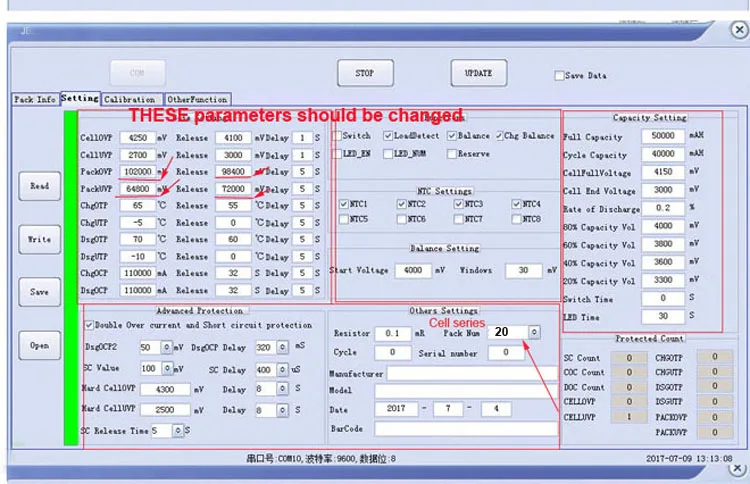Viewport: 750px width, 484px height.
Task: Click the CellFullVoltage field 4150
Action: [x=663, y=172]
